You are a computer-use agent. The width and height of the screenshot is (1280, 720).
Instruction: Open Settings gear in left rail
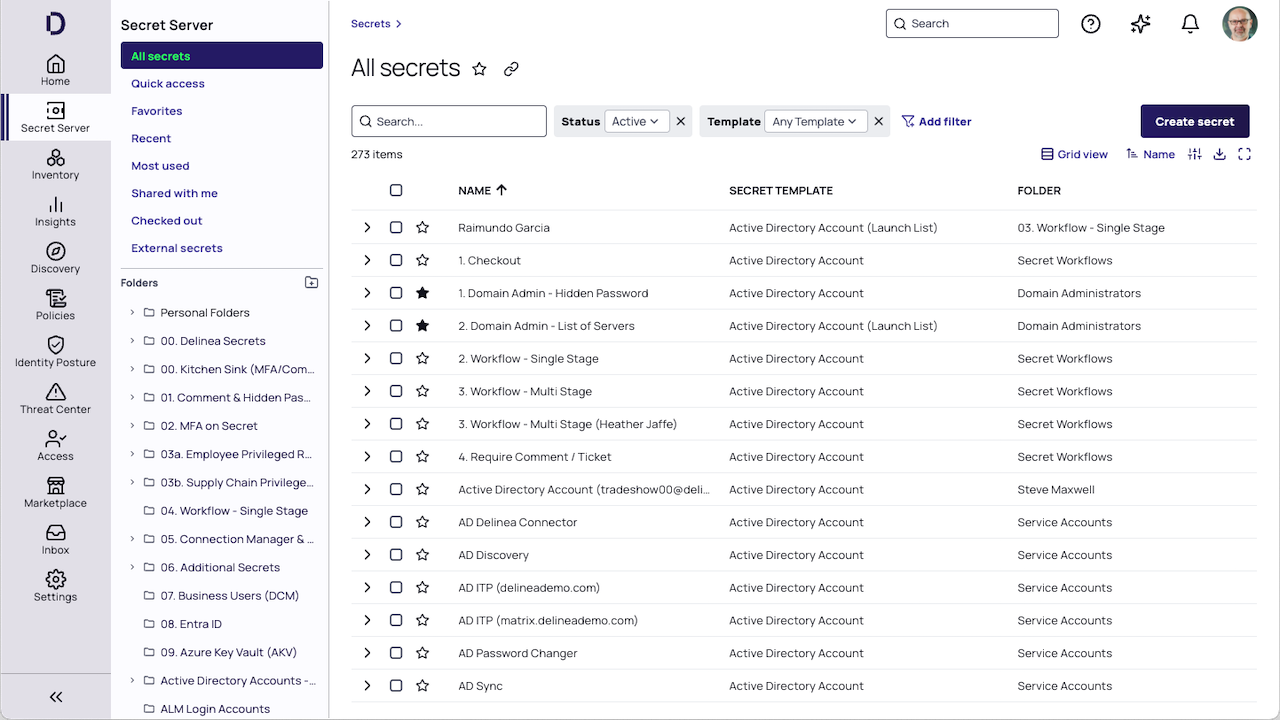click(x=55, y=587)
